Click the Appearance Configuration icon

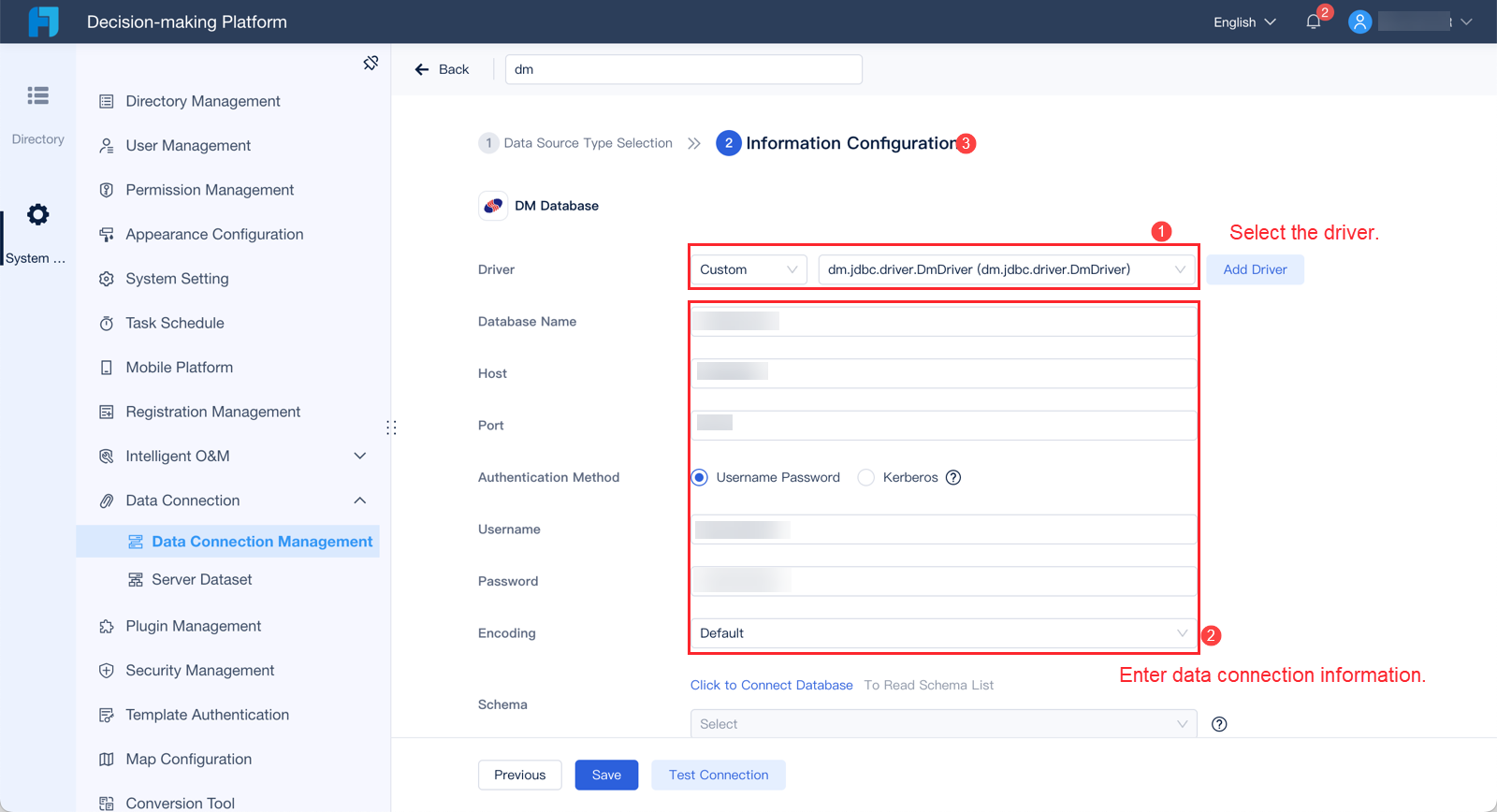coord(107,235)
